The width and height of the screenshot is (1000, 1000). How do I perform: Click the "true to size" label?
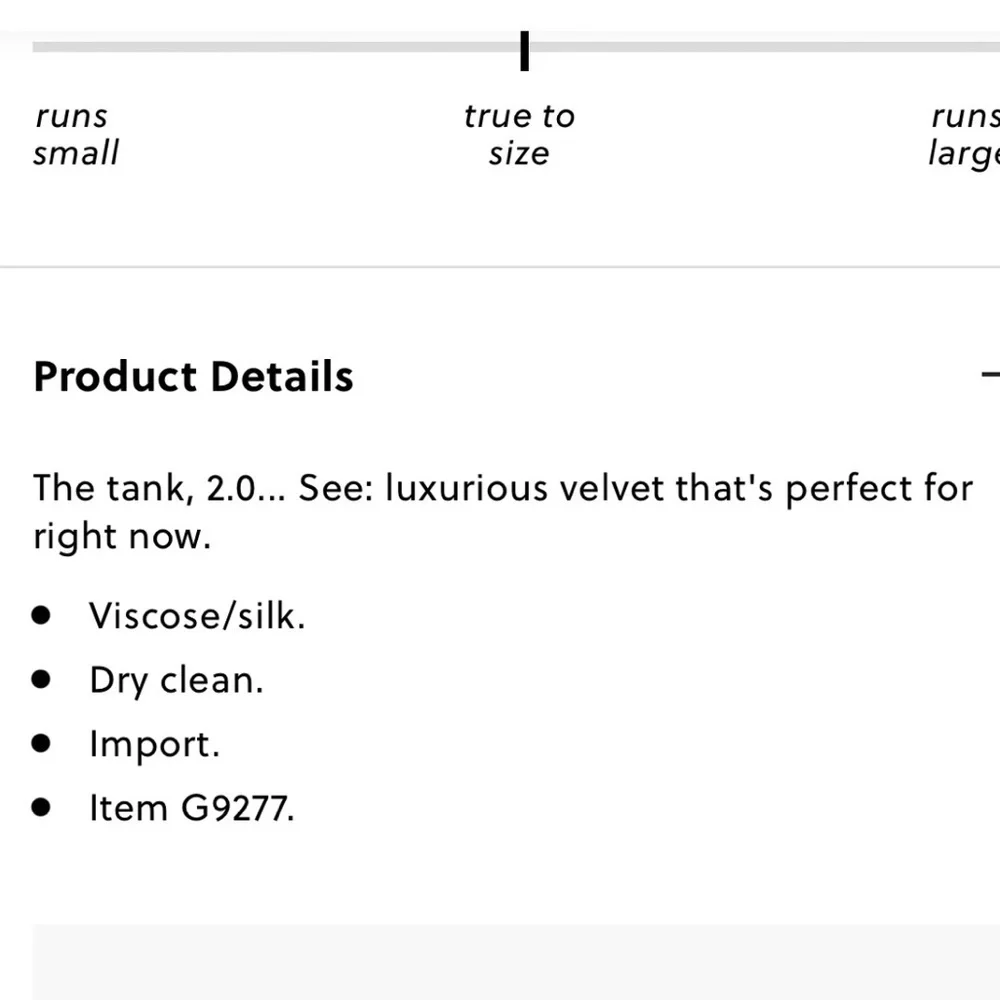(x=519, y=135)
